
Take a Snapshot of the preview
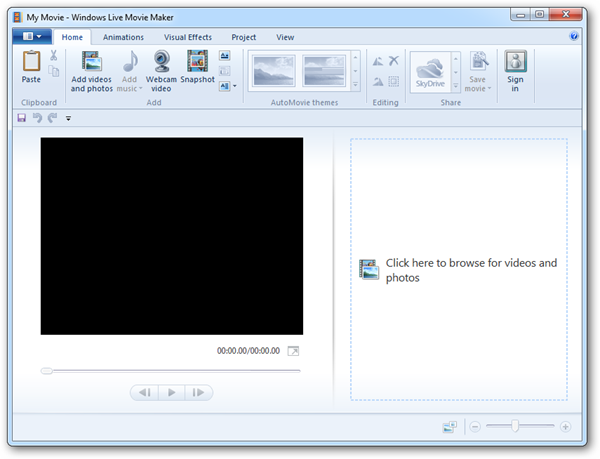(x=197, y=62)
